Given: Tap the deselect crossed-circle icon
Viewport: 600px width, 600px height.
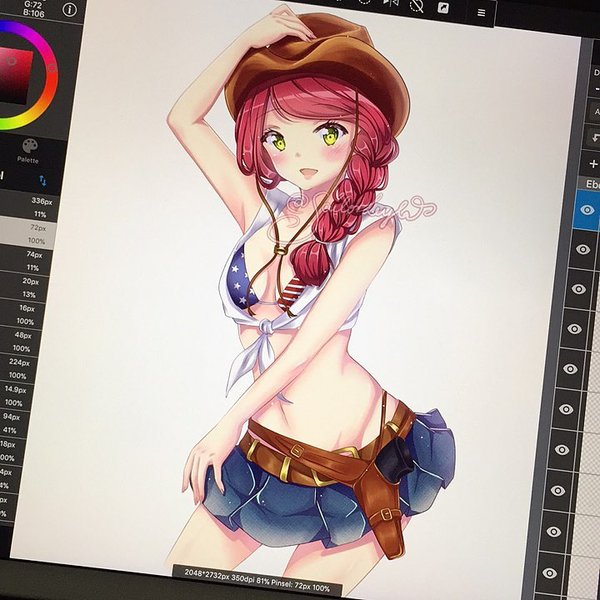Looking at the screenshot, I should (417, 5).
